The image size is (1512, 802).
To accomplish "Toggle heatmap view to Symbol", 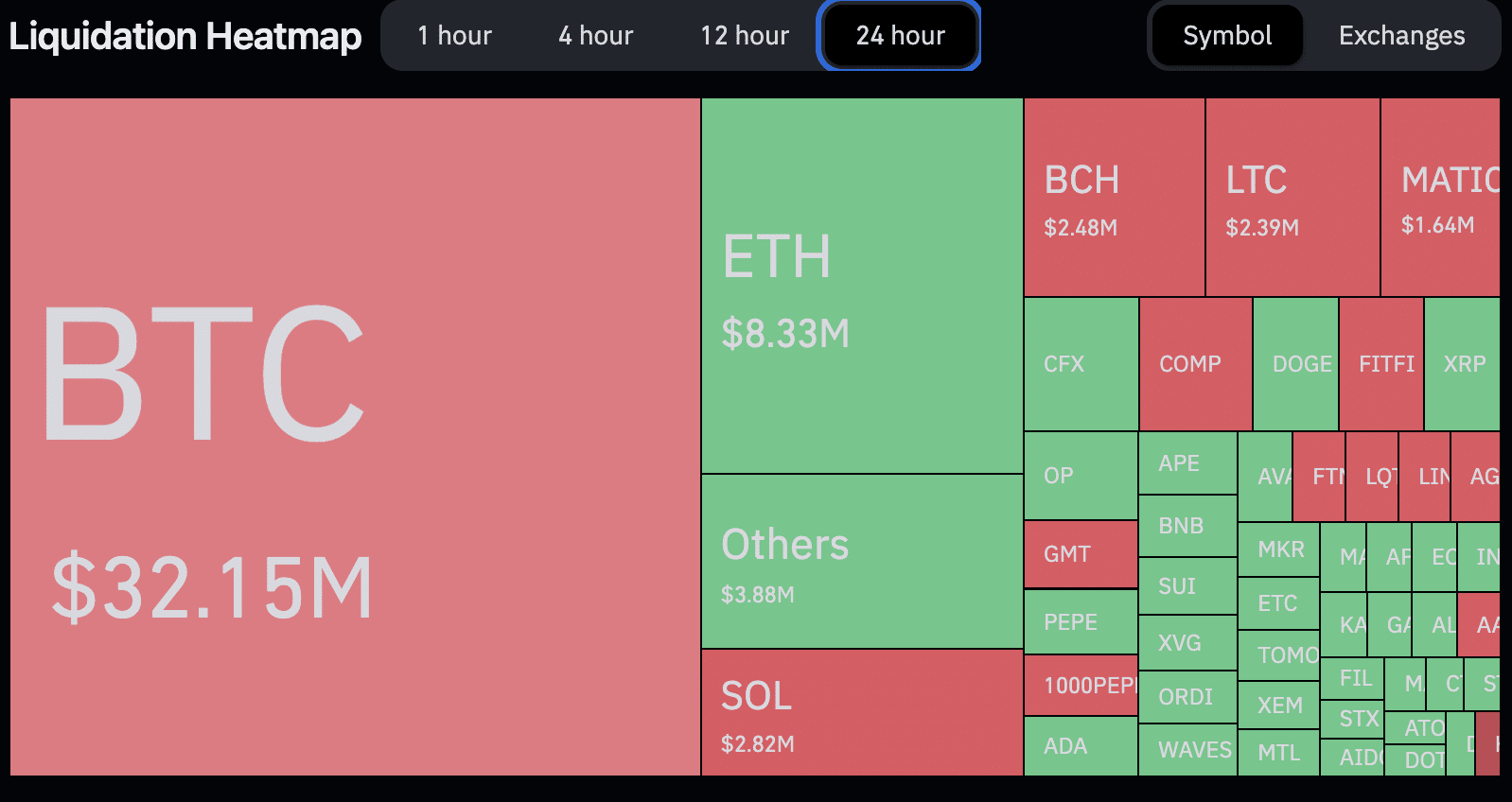I will [1227, 36].
